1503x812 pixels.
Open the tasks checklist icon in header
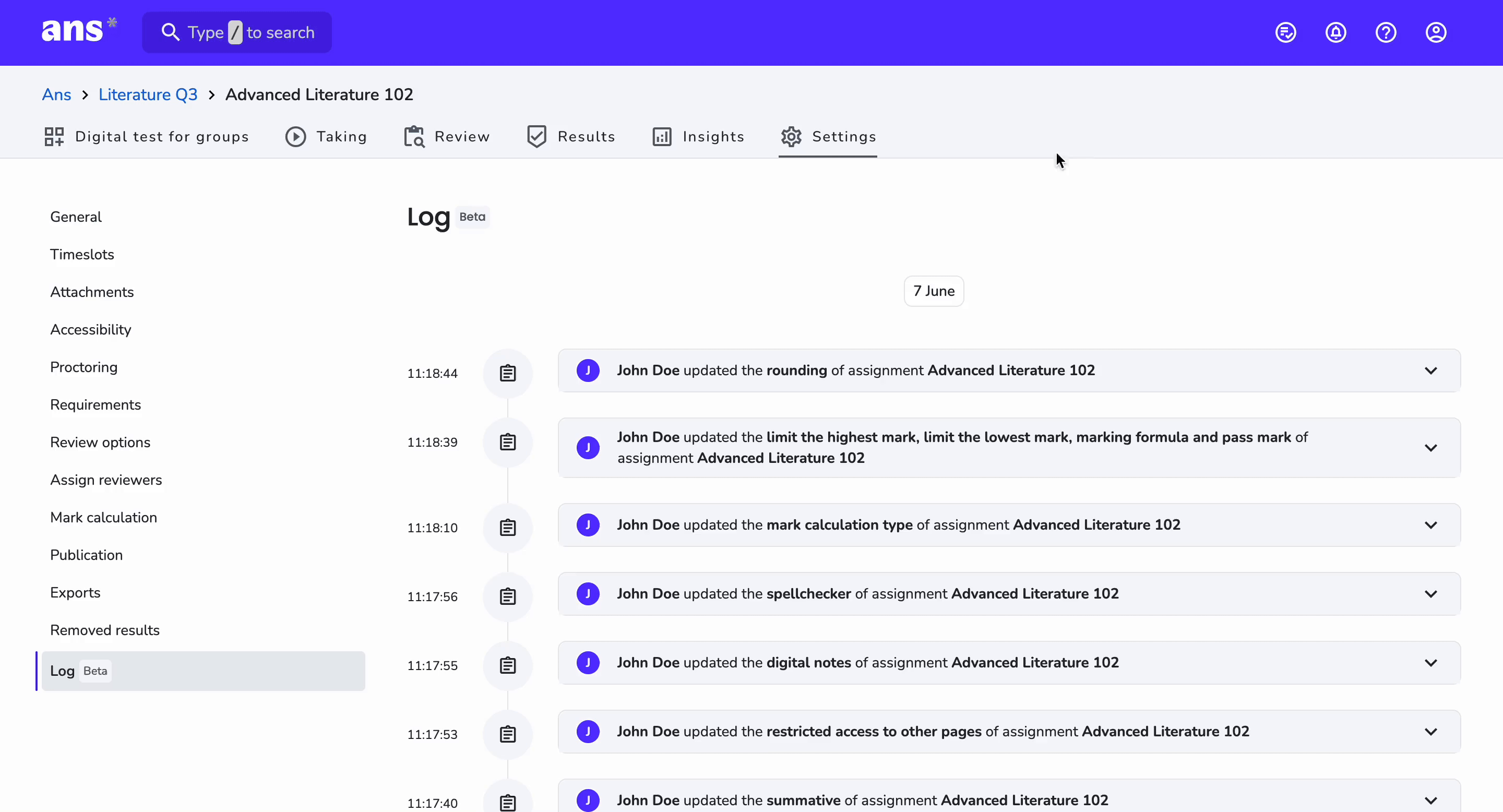coord(1285,33)
